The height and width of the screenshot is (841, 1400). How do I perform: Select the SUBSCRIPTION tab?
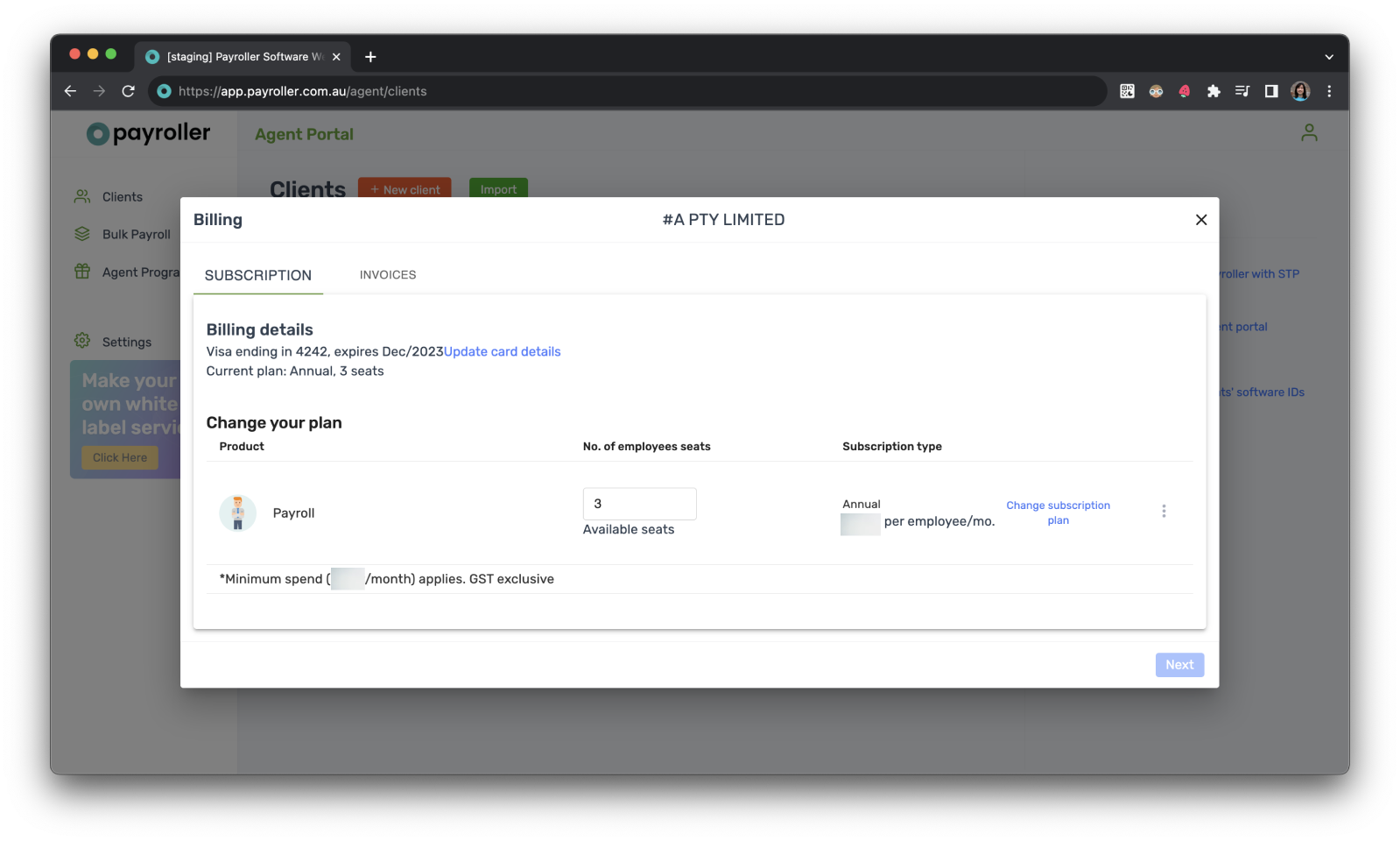coord(258,275)
